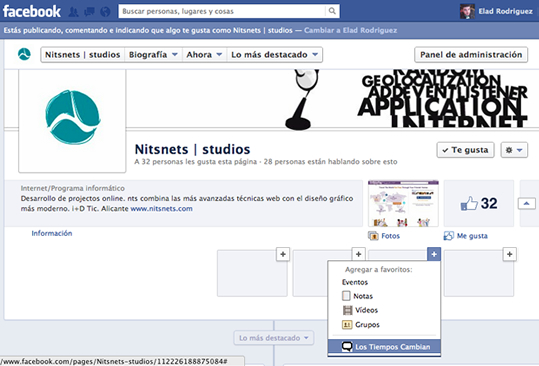Screen dimensions: 539x366
Task: Select Vídeos from the favorites menu
Action: click(384, 310)
